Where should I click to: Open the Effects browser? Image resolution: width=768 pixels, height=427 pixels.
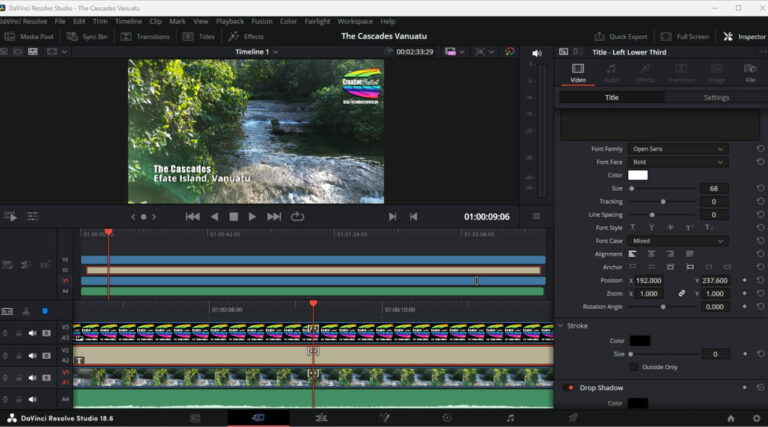click(246, 37)
